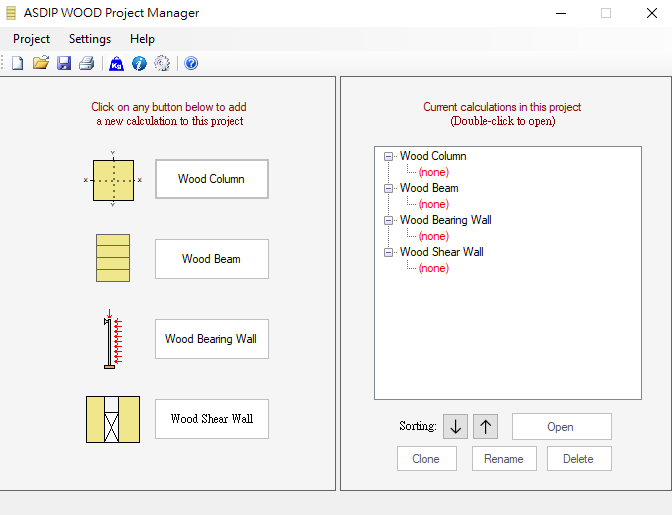Click the Delete button
The width and height of the screenshot is (672, 515).
(579, 459)
